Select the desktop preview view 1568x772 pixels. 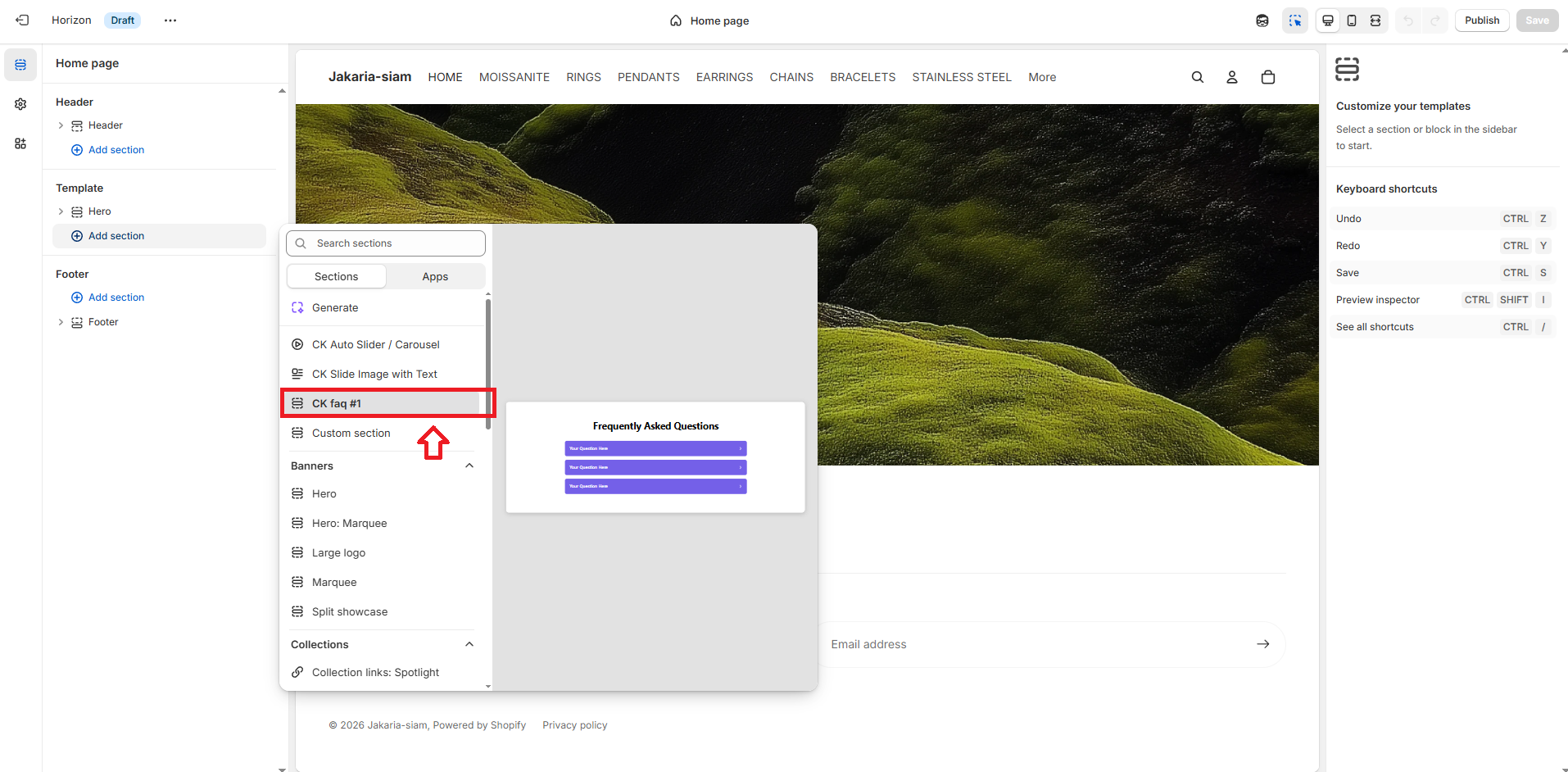click(x=1328, y=20)
